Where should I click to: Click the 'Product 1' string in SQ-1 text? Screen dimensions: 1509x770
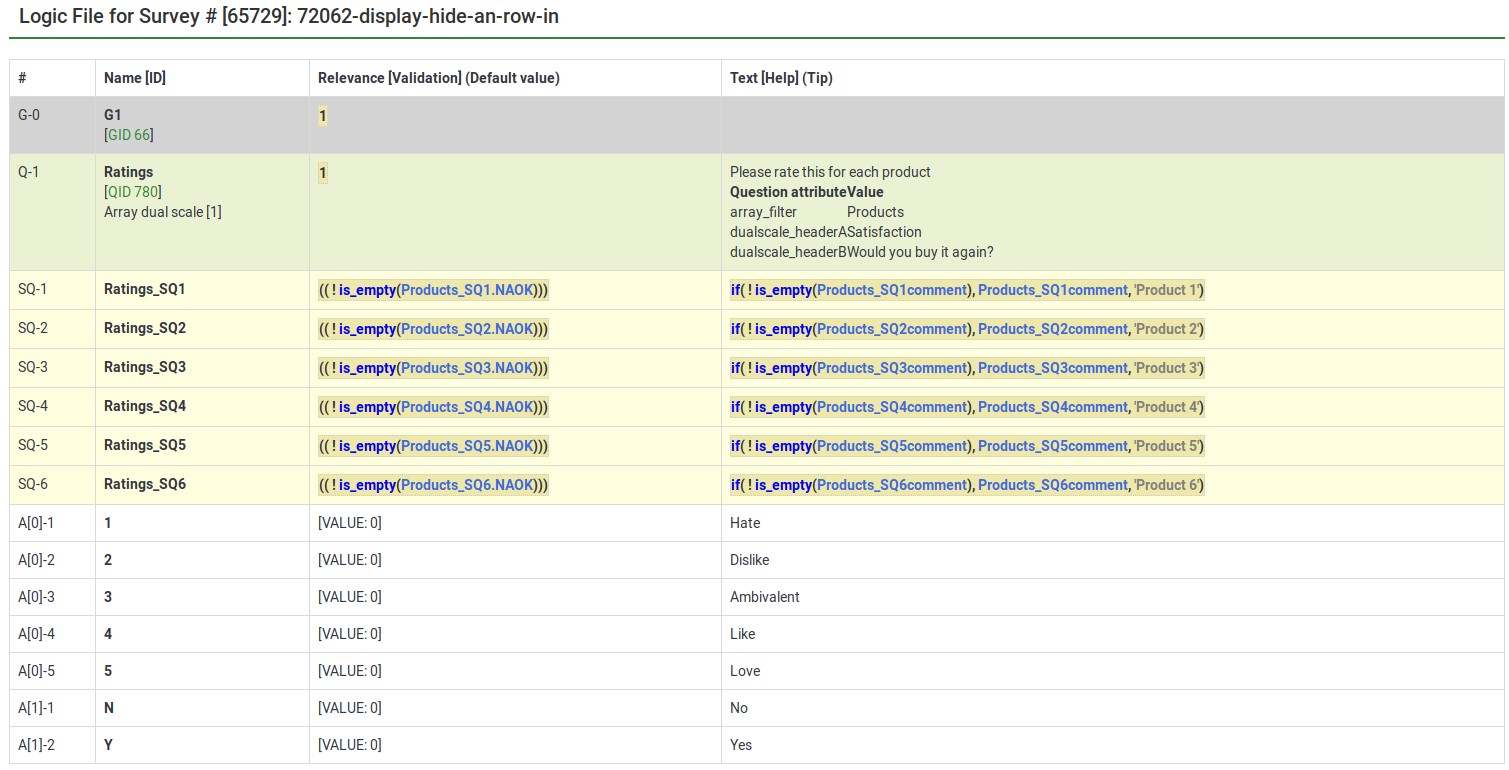coord(1166,290)
